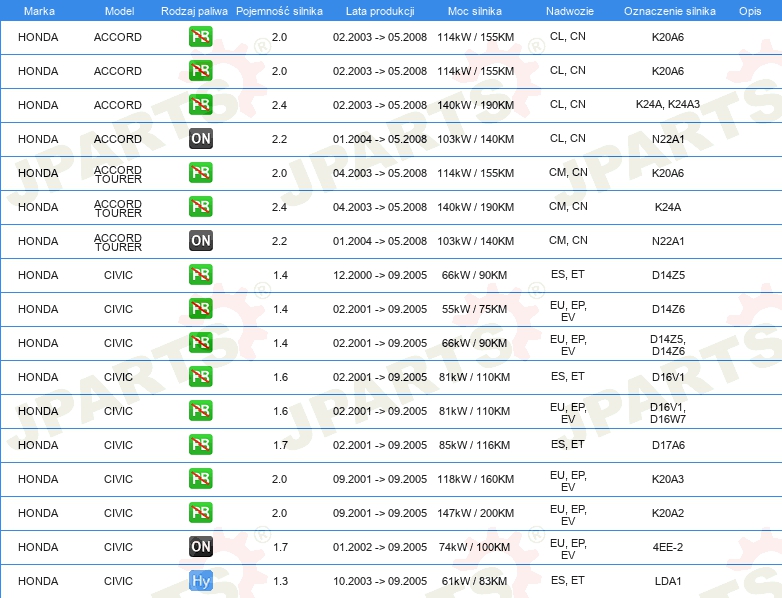Screen dimensions: 782x598
Task: Select engine code K20A3
Action: (x=668, y=479)
